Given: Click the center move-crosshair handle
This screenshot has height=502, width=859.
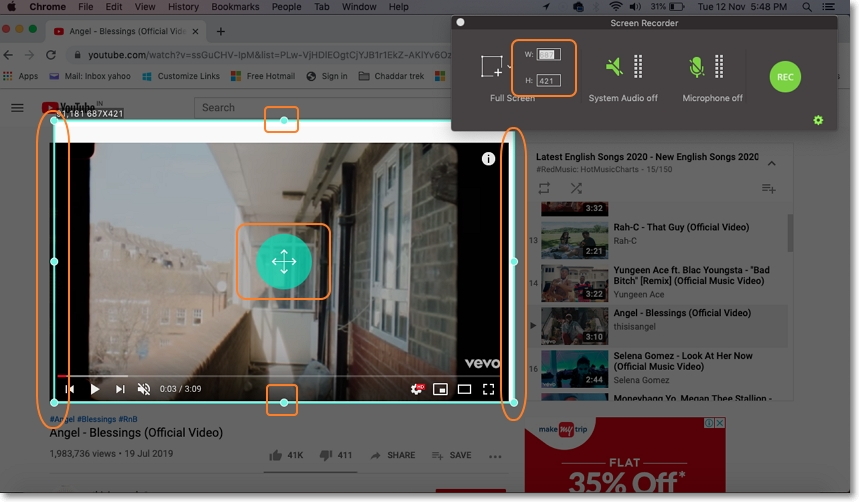Looking at the screenshot, I should (x=284, y=262).
